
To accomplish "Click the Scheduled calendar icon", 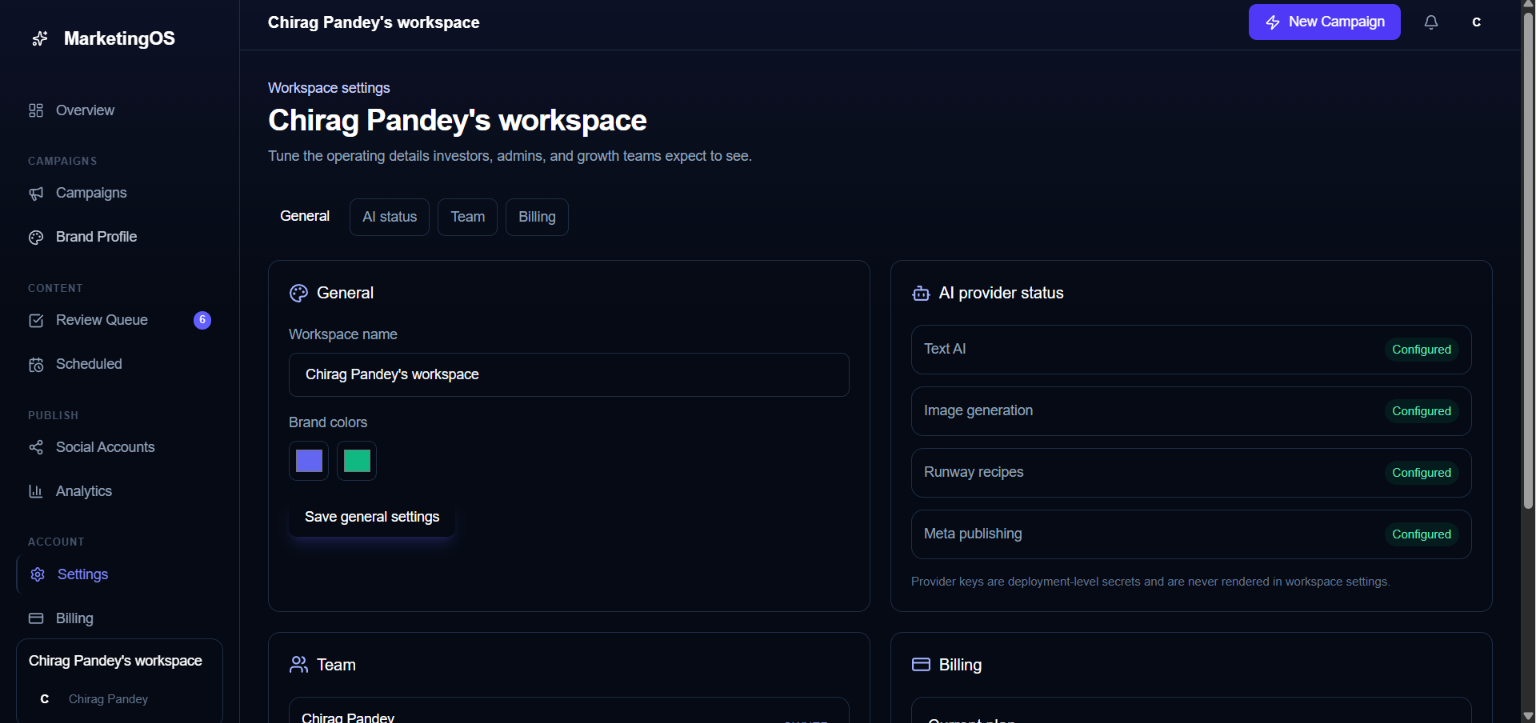I will point(36,364).
